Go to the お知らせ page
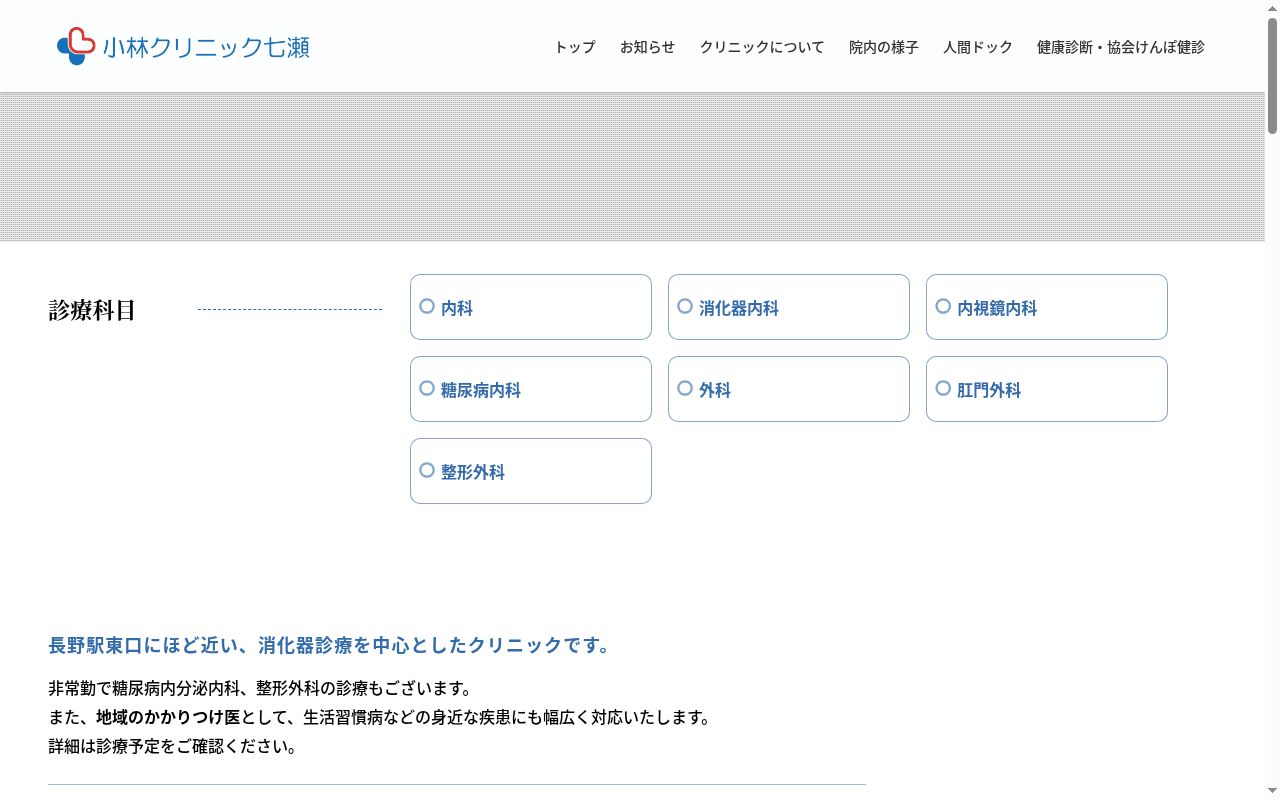 click(x=647, y=47)
